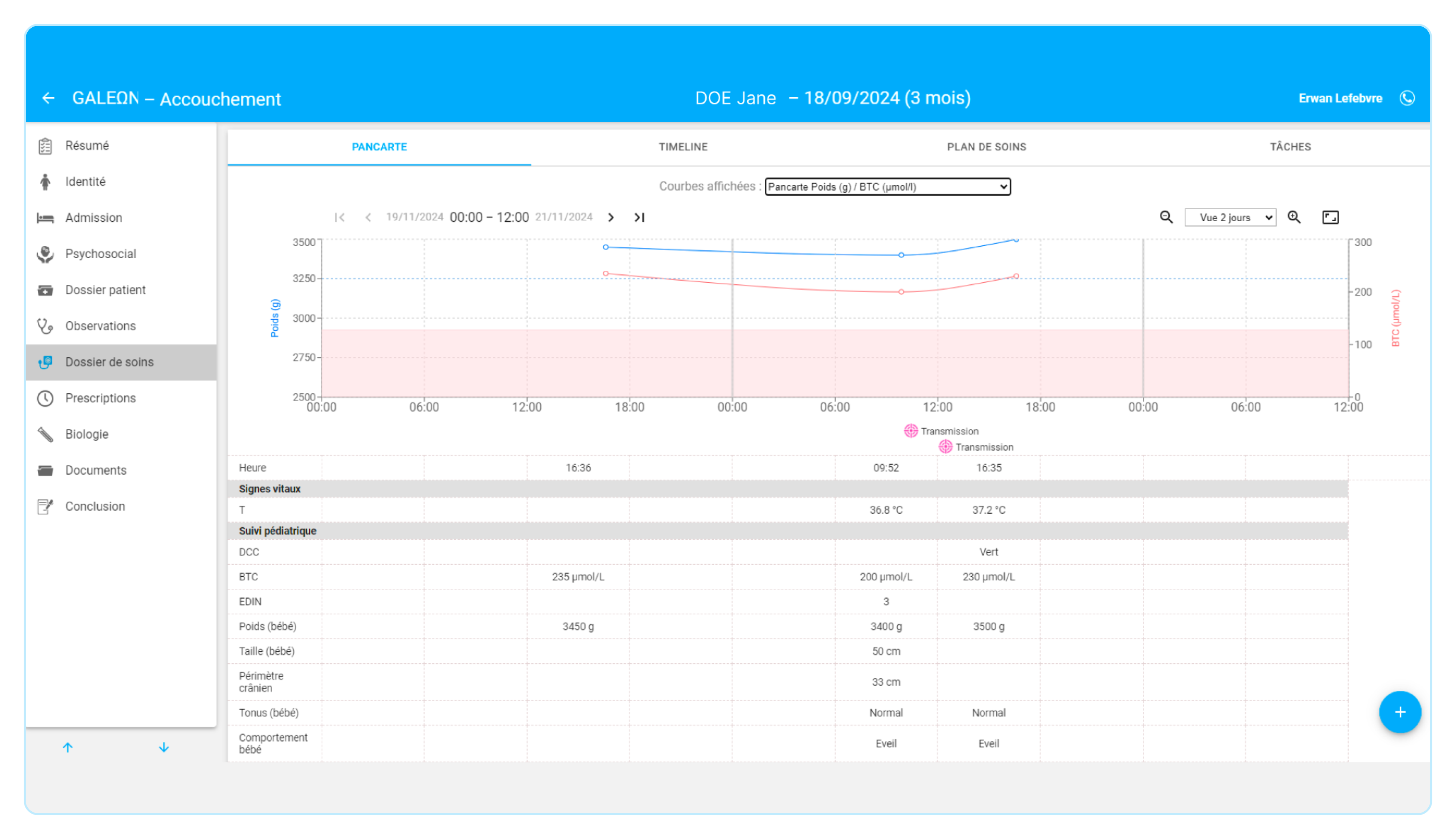Click the blue plus add button
1456x839 pixels.
pos(1400,712)
